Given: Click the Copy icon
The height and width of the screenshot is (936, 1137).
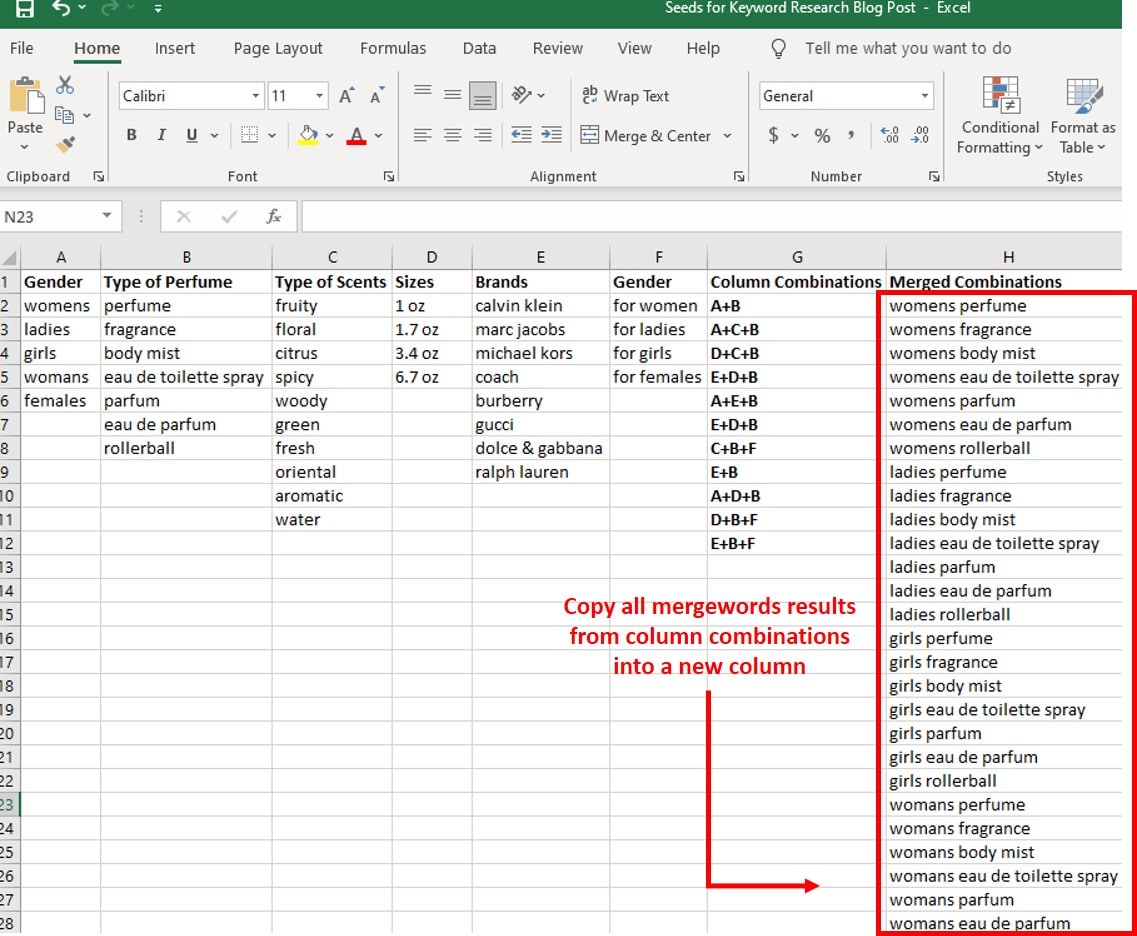Looking at the screenshot, I should (x=65, y=115).
